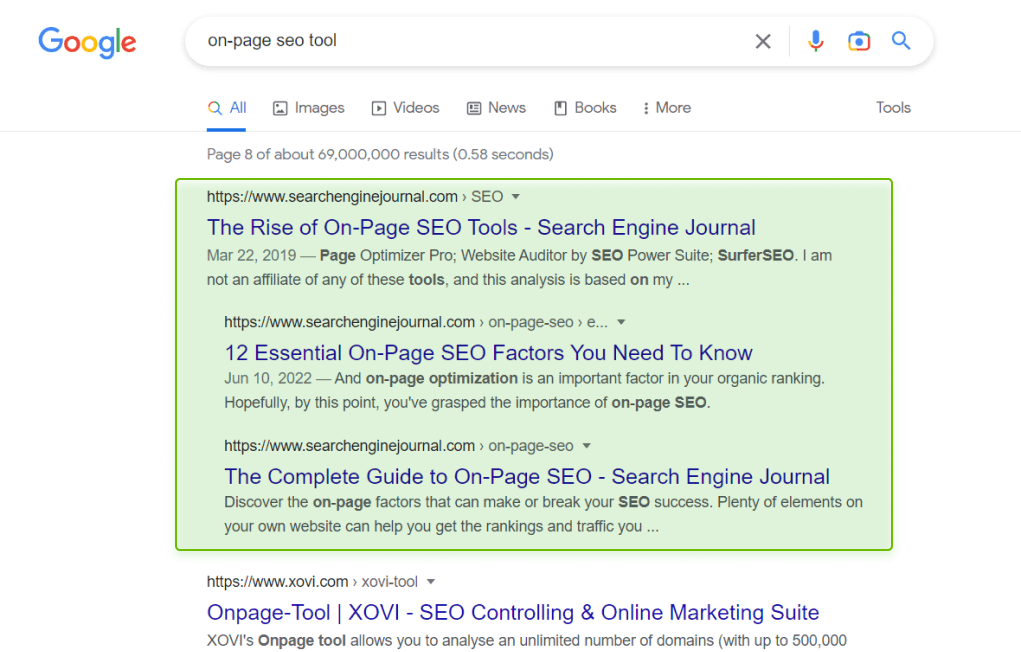The height and width of the screenshot is (652, 1021).
Task: Expand dropdown arrow beside xovi.com › xovi-tool
Action: point(430,582)
